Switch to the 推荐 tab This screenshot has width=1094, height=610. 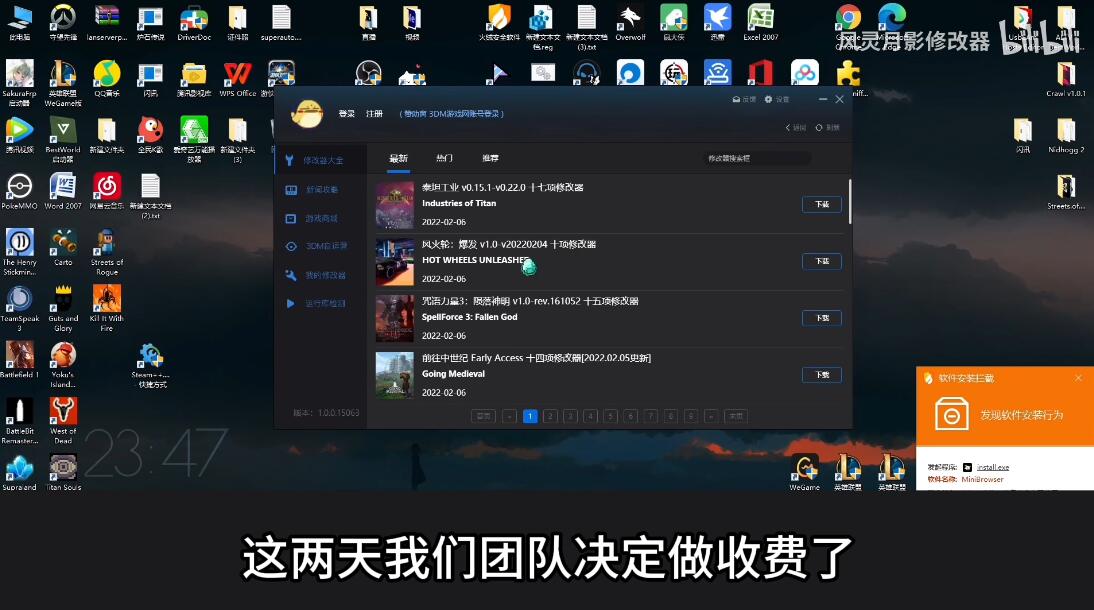[490, 159]
